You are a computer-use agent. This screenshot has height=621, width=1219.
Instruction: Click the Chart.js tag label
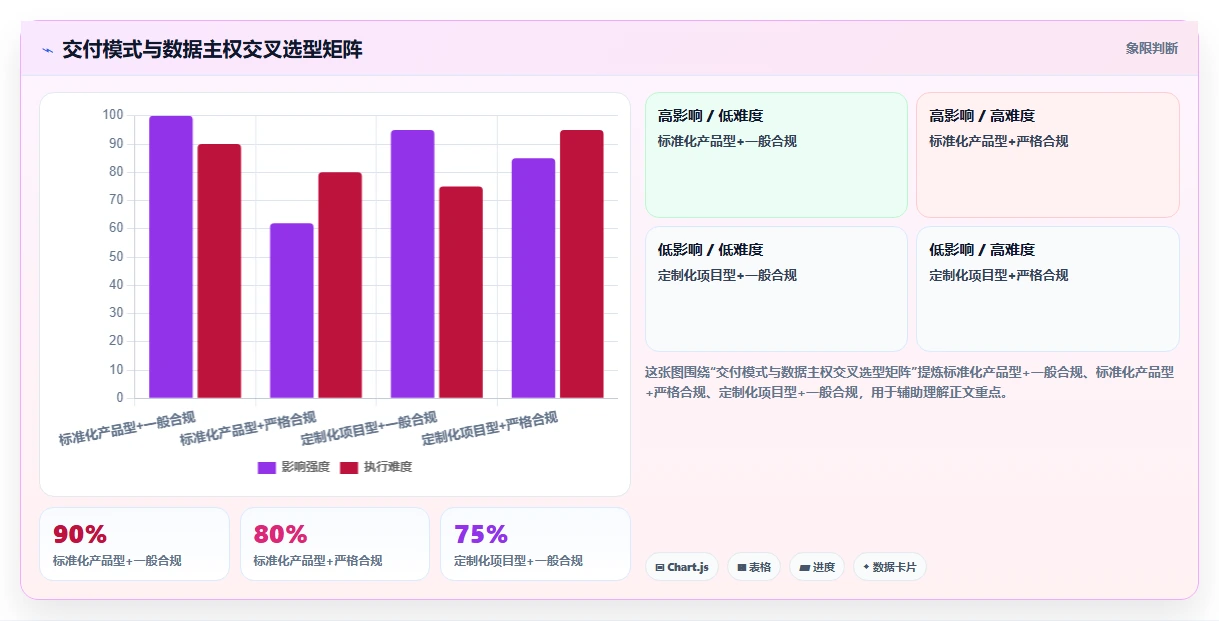688,567
